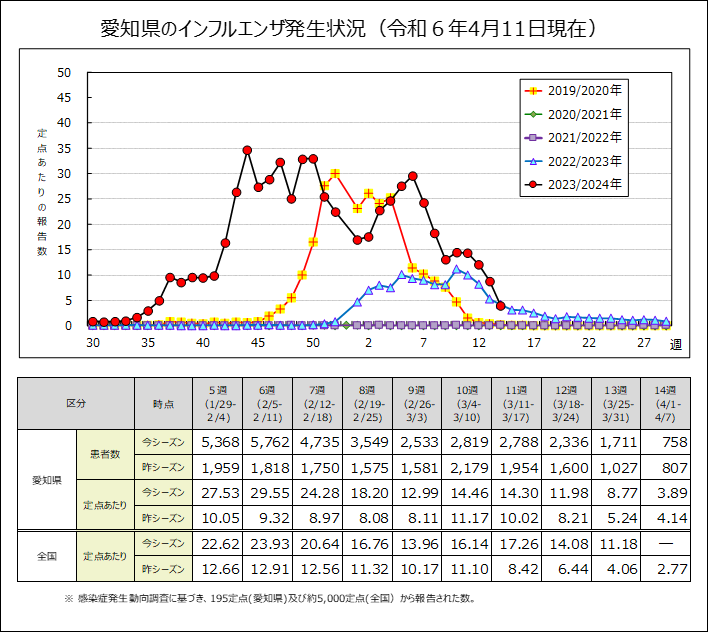Click the 12週 (3/18-3/24) column header
709x633 pixels.
pyautogui.click(x=566, y=403)
